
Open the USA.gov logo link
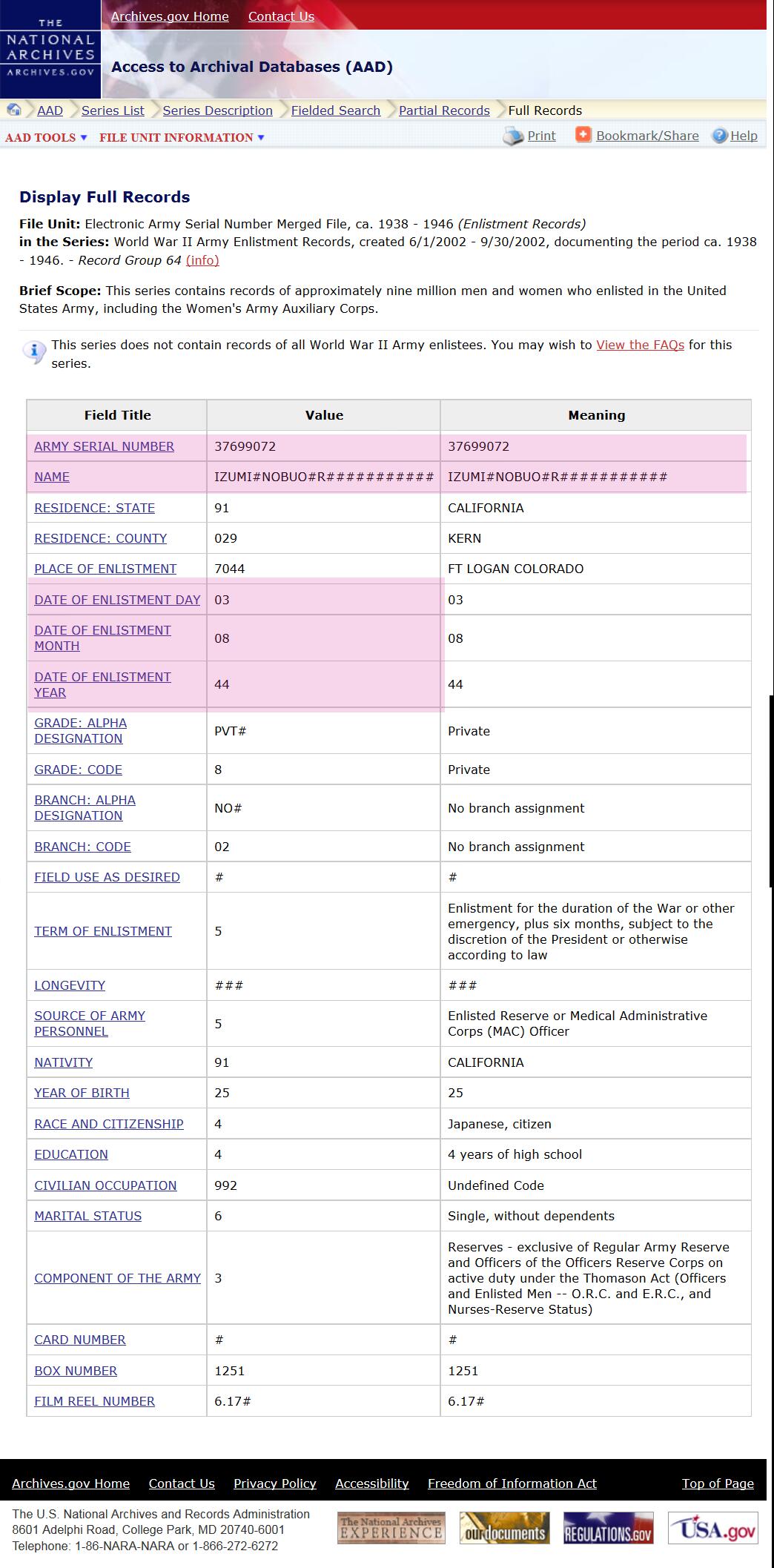tap(713, 1529)
